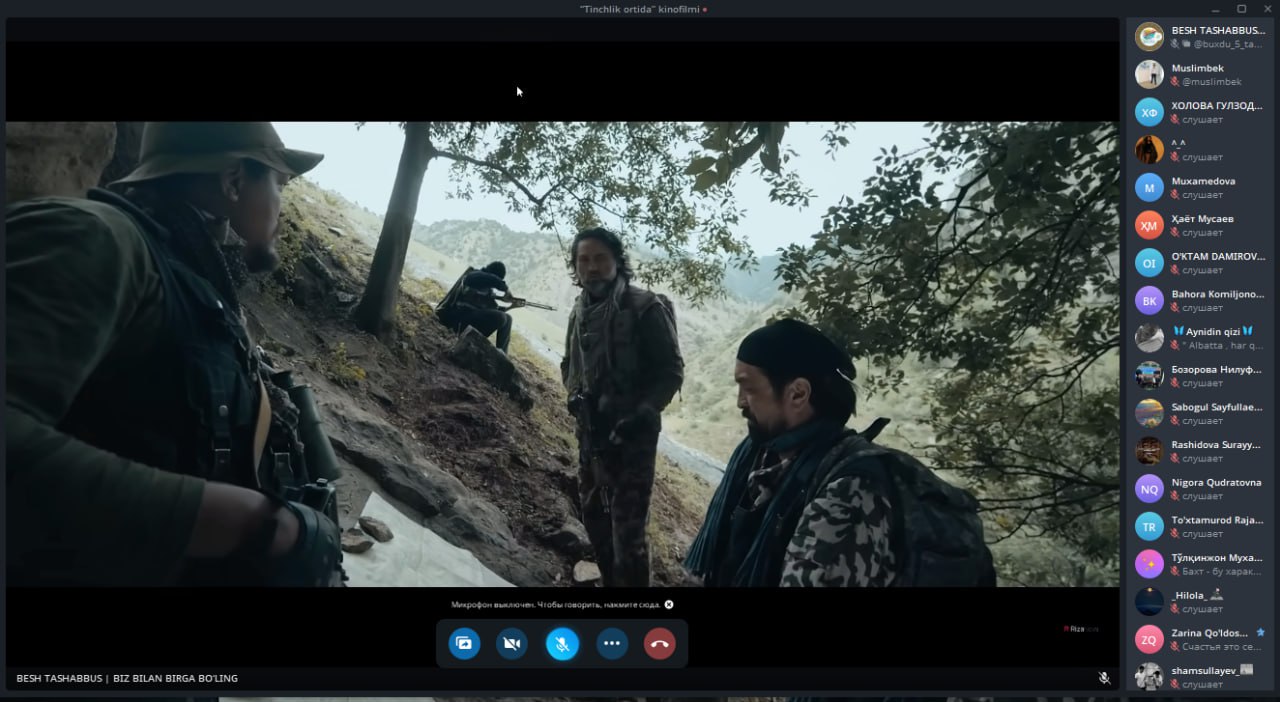
Task: Click the muted mic icon under ^_^ participant
Action: click(x=1176, y=157)
